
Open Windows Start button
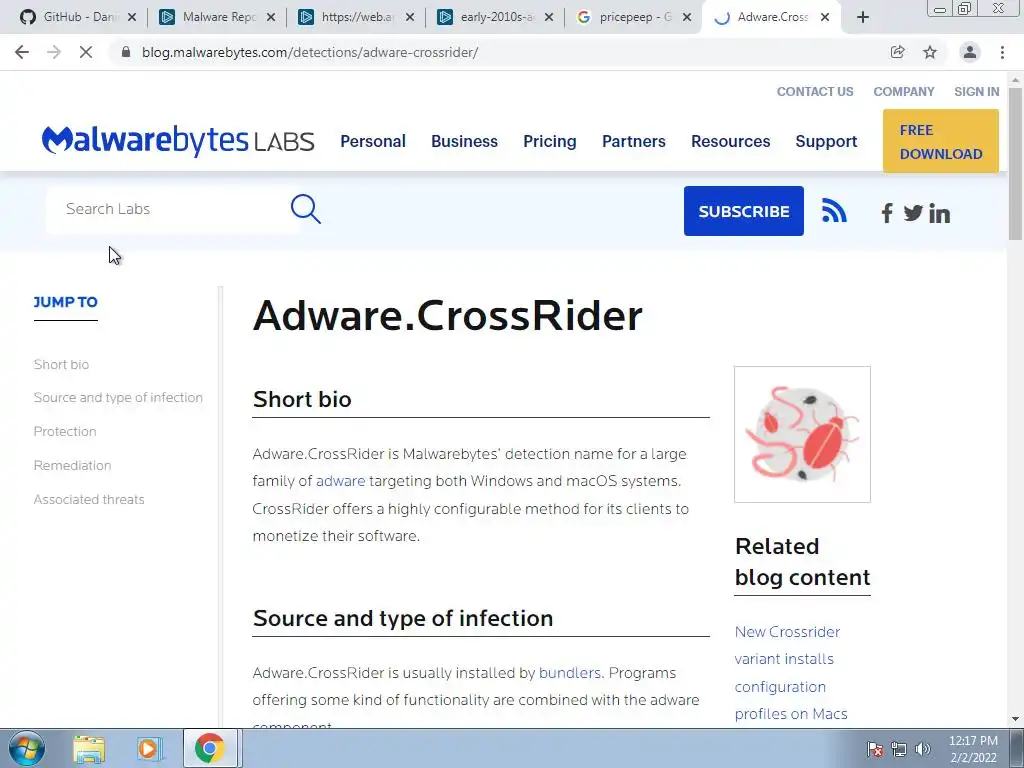(27, 748)
